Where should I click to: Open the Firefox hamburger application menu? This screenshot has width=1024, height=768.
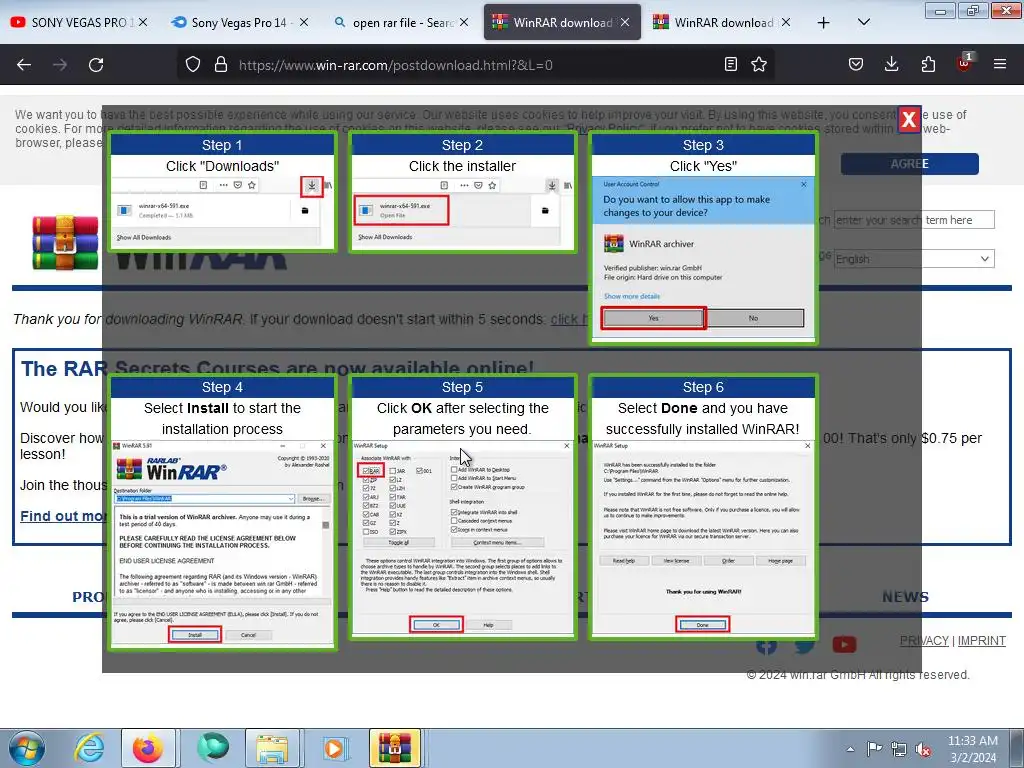point(1000,64)
